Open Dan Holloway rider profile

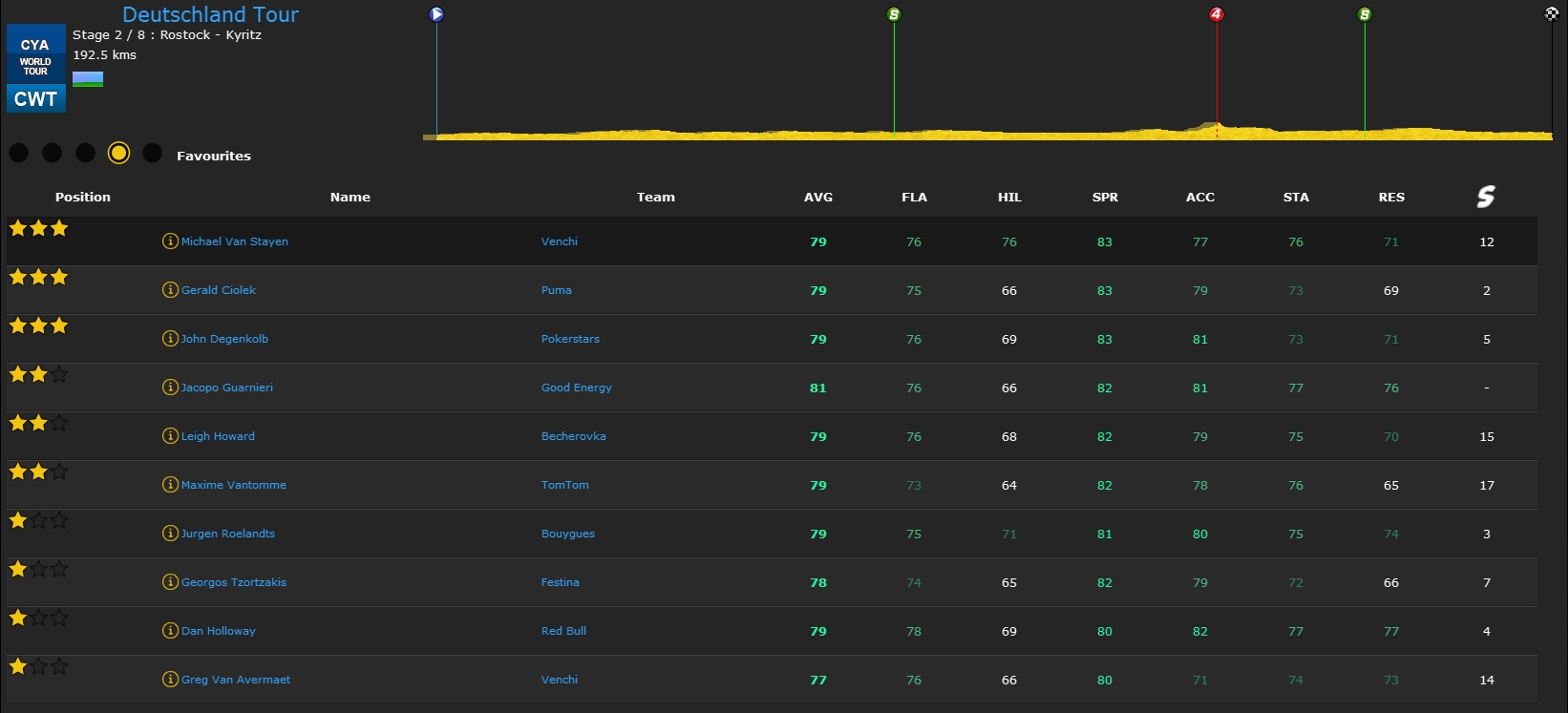(x=219, y=631)
